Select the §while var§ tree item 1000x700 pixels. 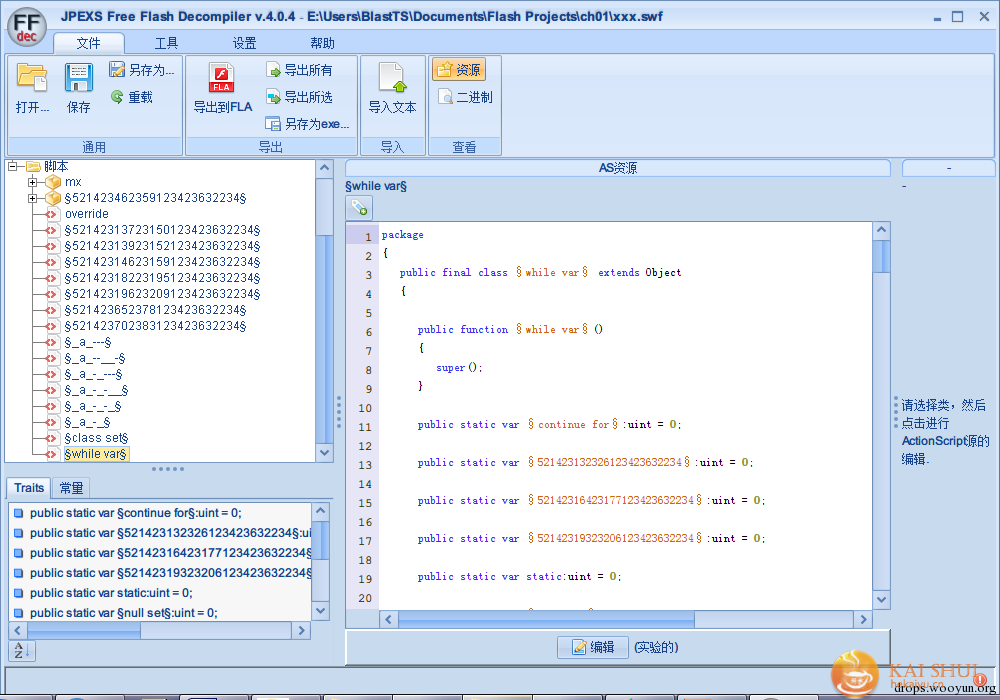pyautogui.click(x=96, y=454)
